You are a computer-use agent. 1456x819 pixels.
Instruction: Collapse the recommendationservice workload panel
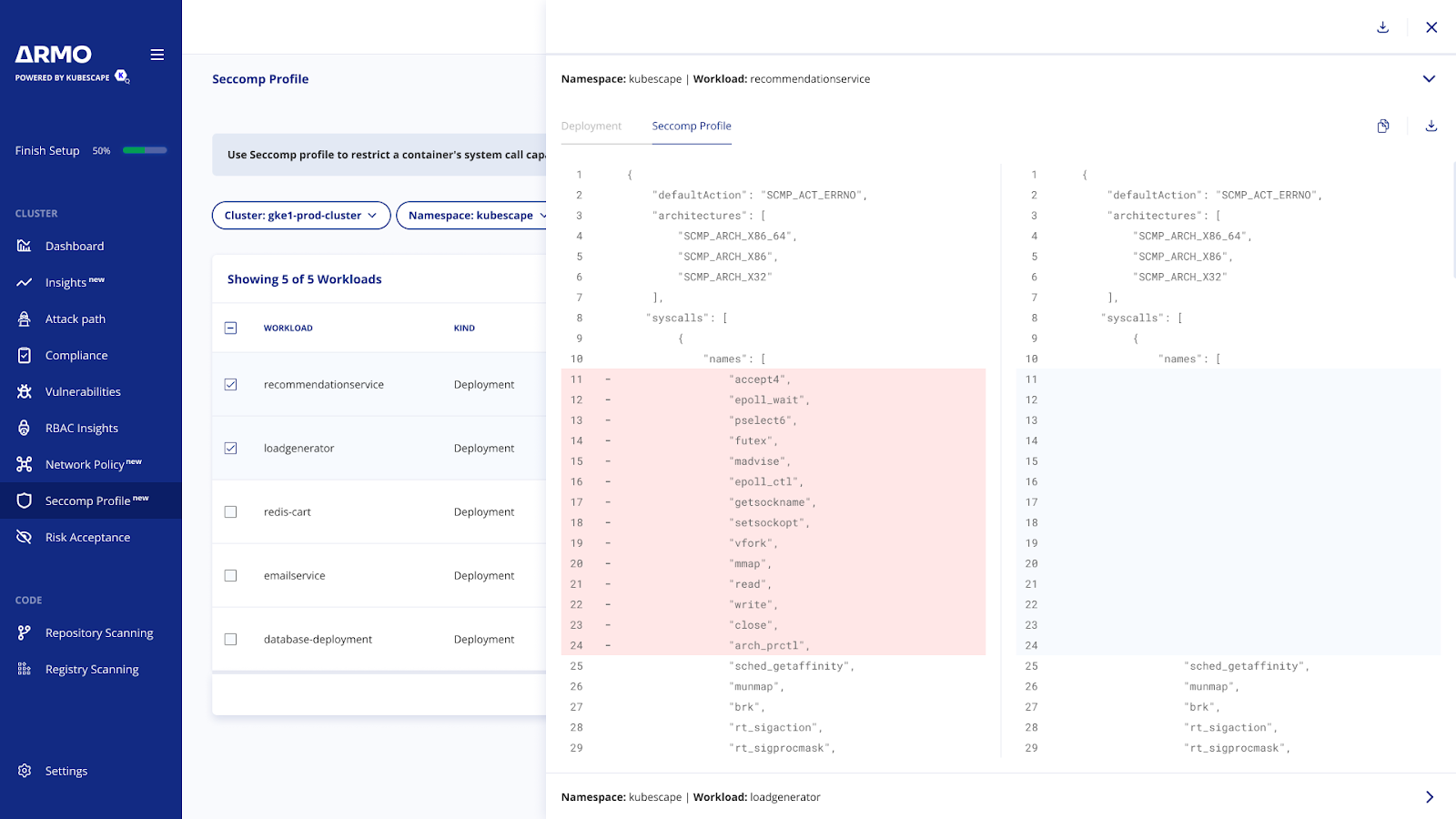(x=1427, y=78)
